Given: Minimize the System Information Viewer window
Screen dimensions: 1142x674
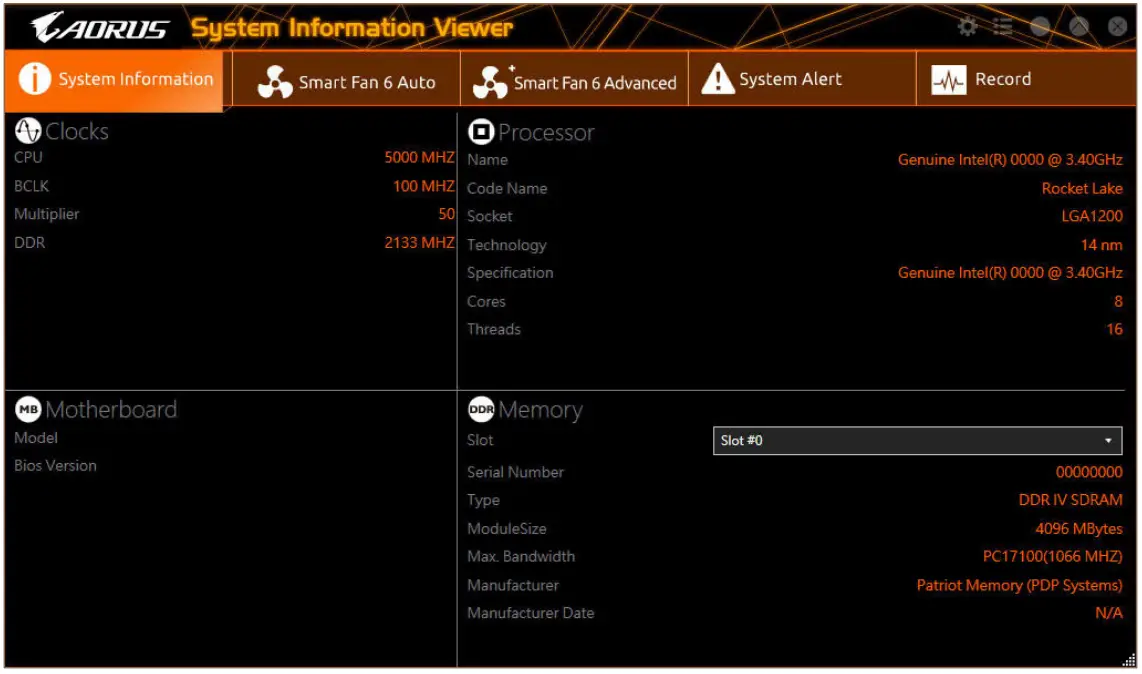Looking at the screenshot, I should pos(1040,27).
